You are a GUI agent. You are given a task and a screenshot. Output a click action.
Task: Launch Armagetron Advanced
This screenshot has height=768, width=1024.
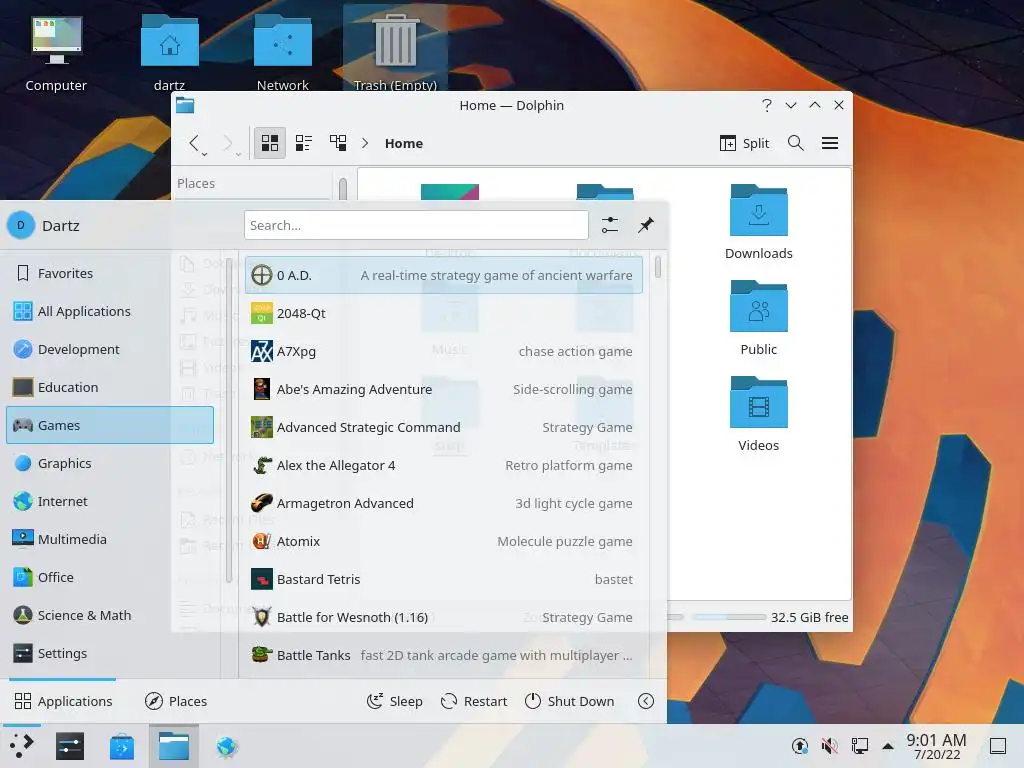443,503
